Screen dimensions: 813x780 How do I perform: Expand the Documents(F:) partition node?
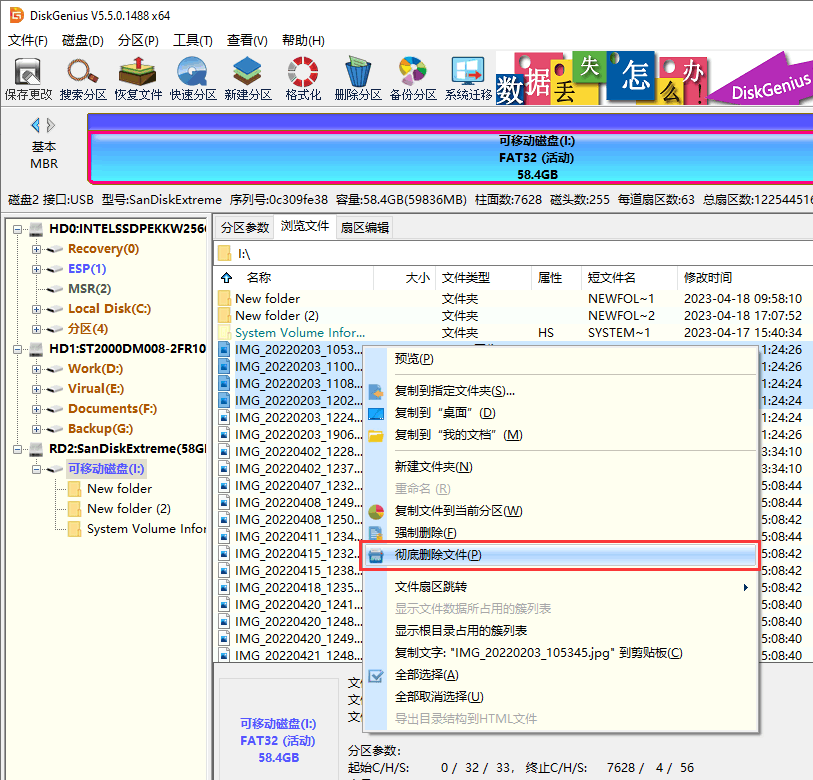(36, 409)
